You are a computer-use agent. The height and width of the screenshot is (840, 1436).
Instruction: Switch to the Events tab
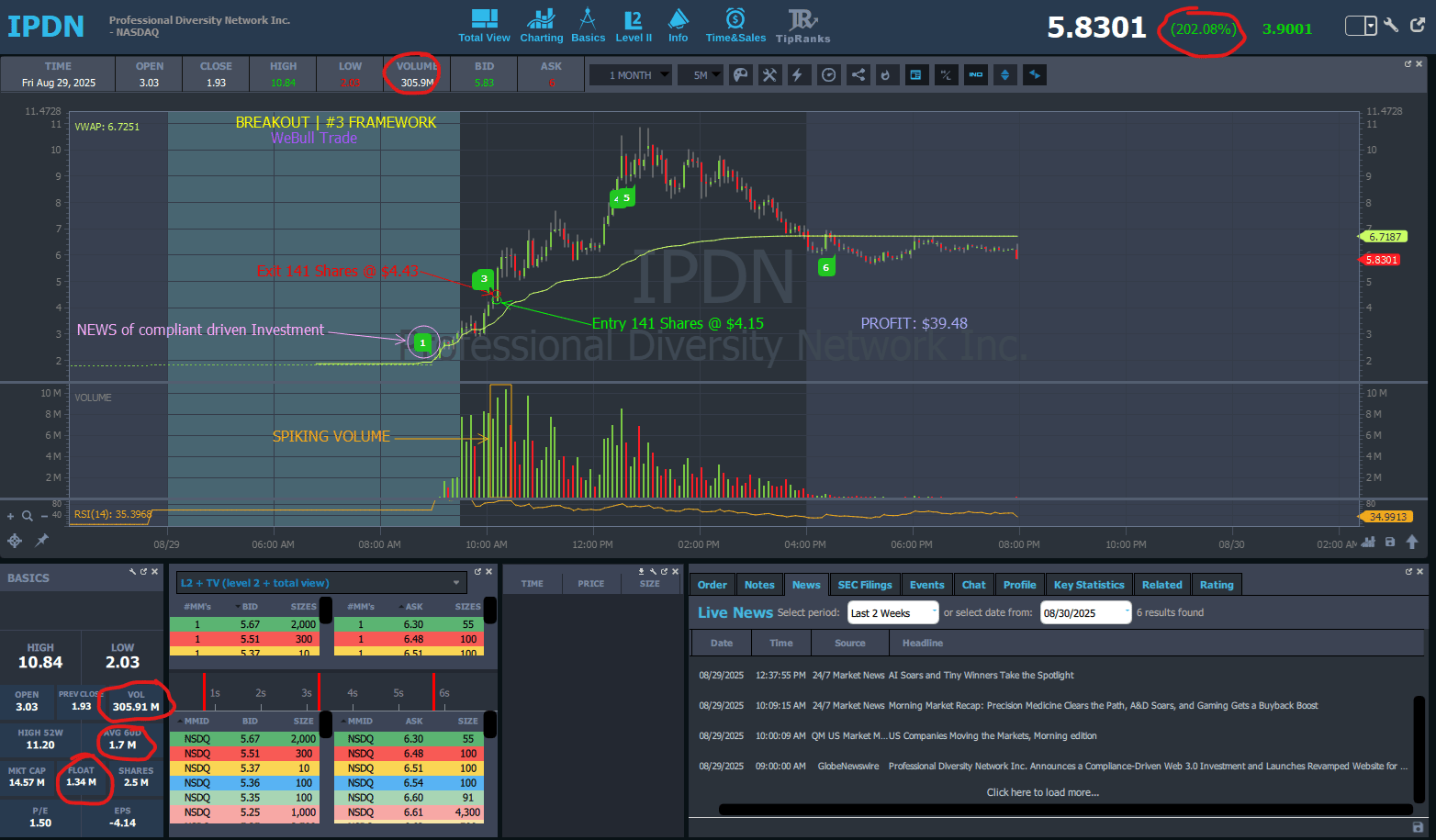click(926, 585)
